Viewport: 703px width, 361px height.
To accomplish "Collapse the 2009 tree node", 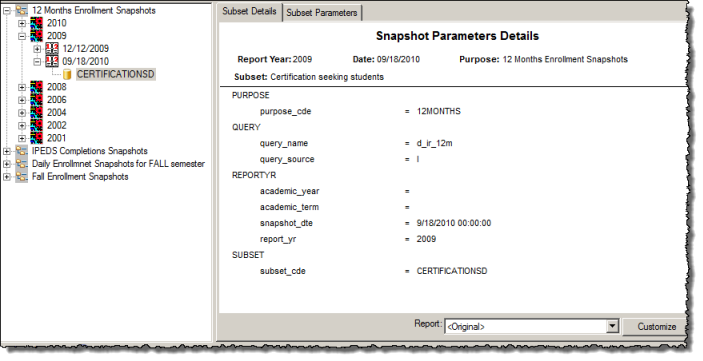I will (x=22, y=36).
